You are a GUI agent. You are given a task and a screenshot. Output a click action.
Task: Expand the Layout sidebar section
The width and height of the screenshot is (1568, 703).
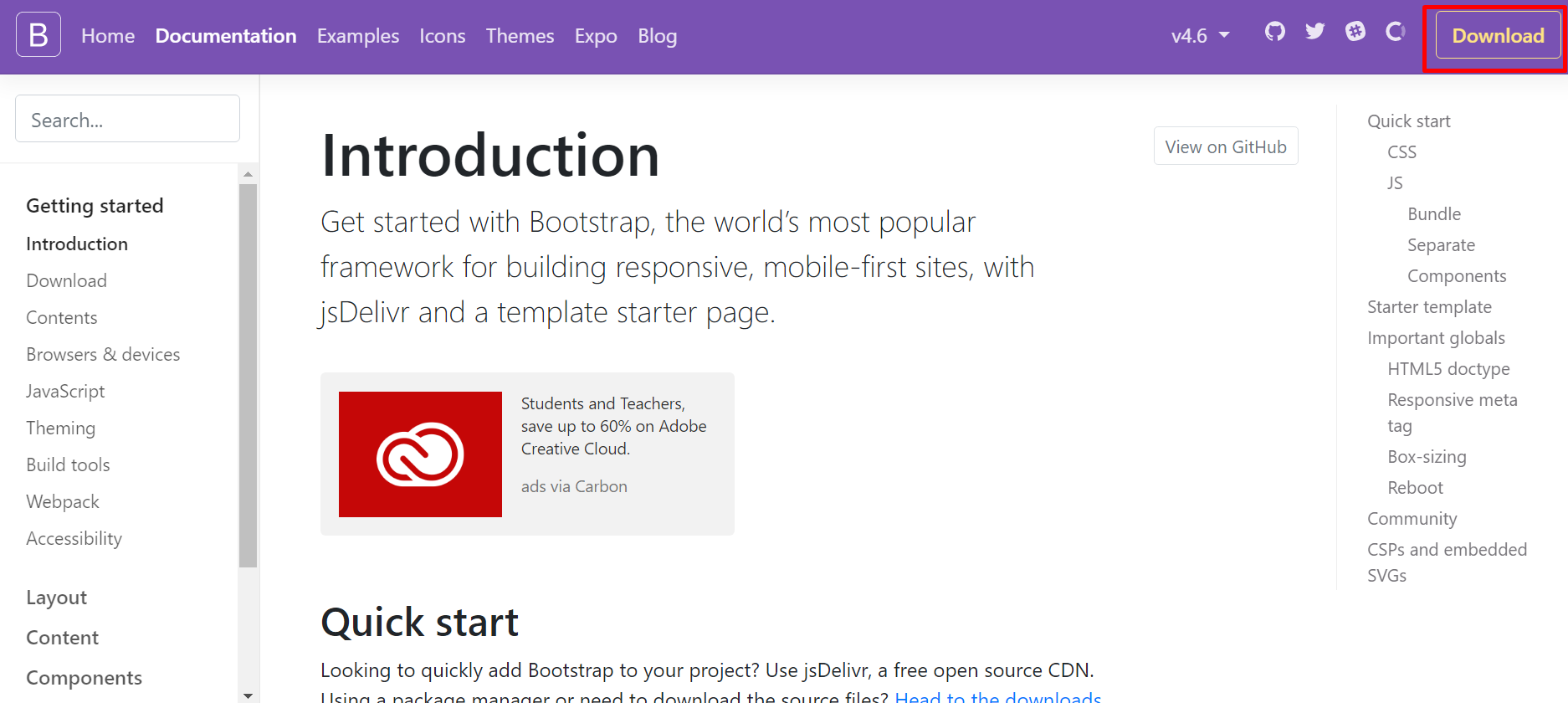56,598
